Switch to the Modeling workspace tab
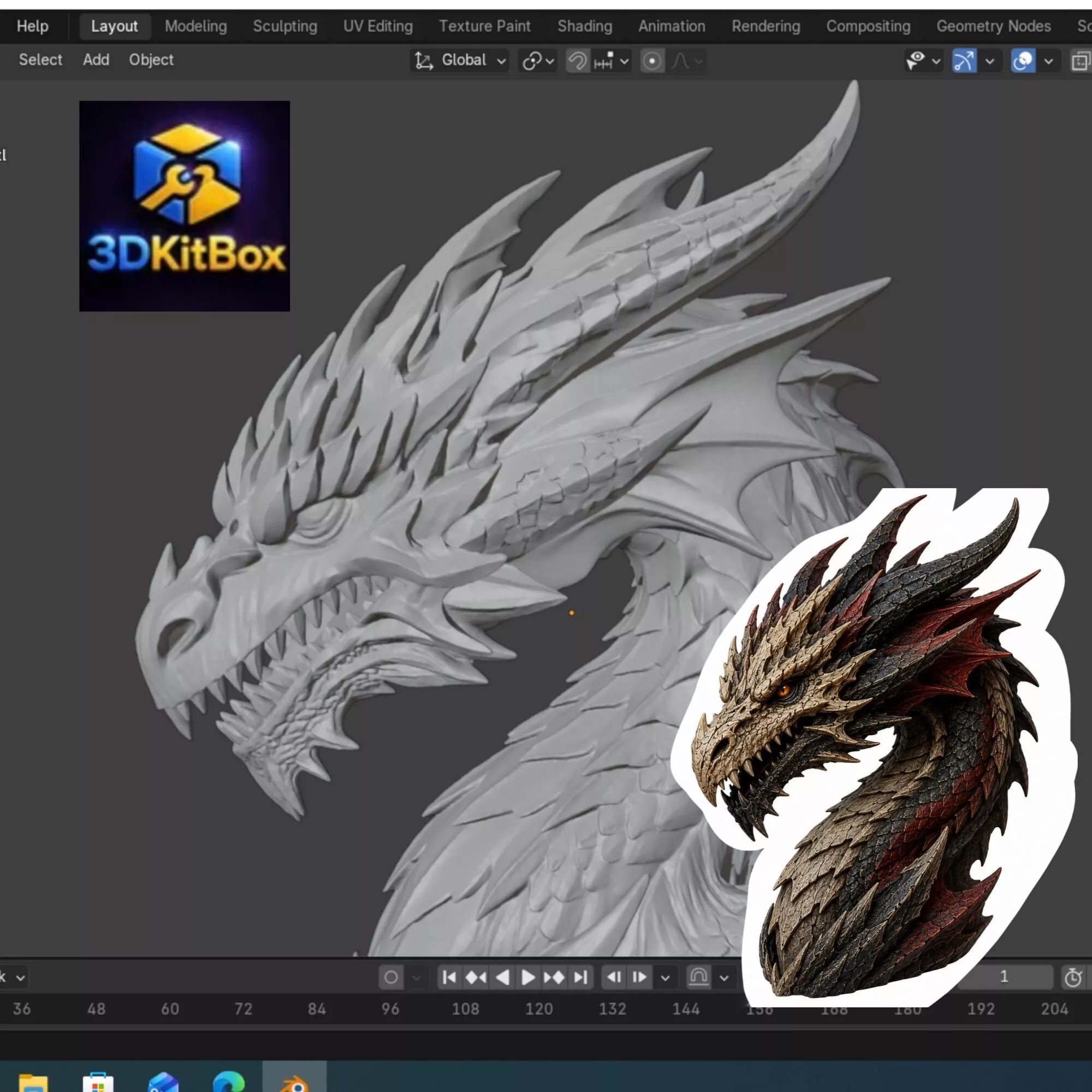The height and width of the screenshot is (1092, 1092). pyautogui.click(x=195, y=26)
